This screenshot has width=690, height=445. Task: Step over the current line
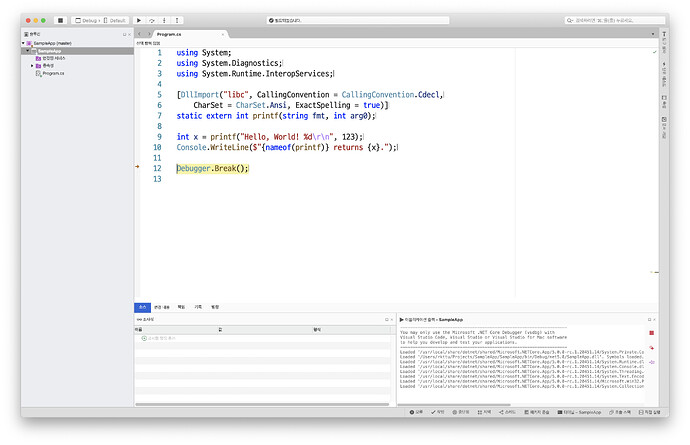[152, 20]
